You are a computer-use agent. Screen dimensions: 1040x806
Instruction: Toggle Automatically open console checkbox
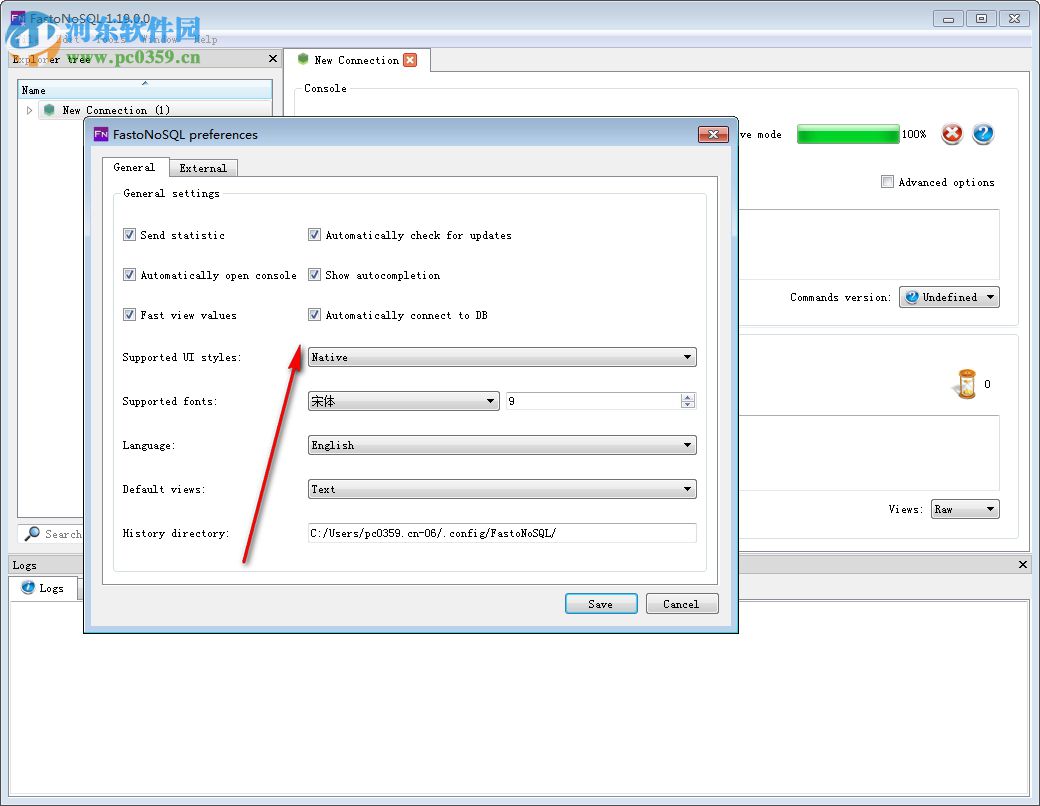[129, 275]
